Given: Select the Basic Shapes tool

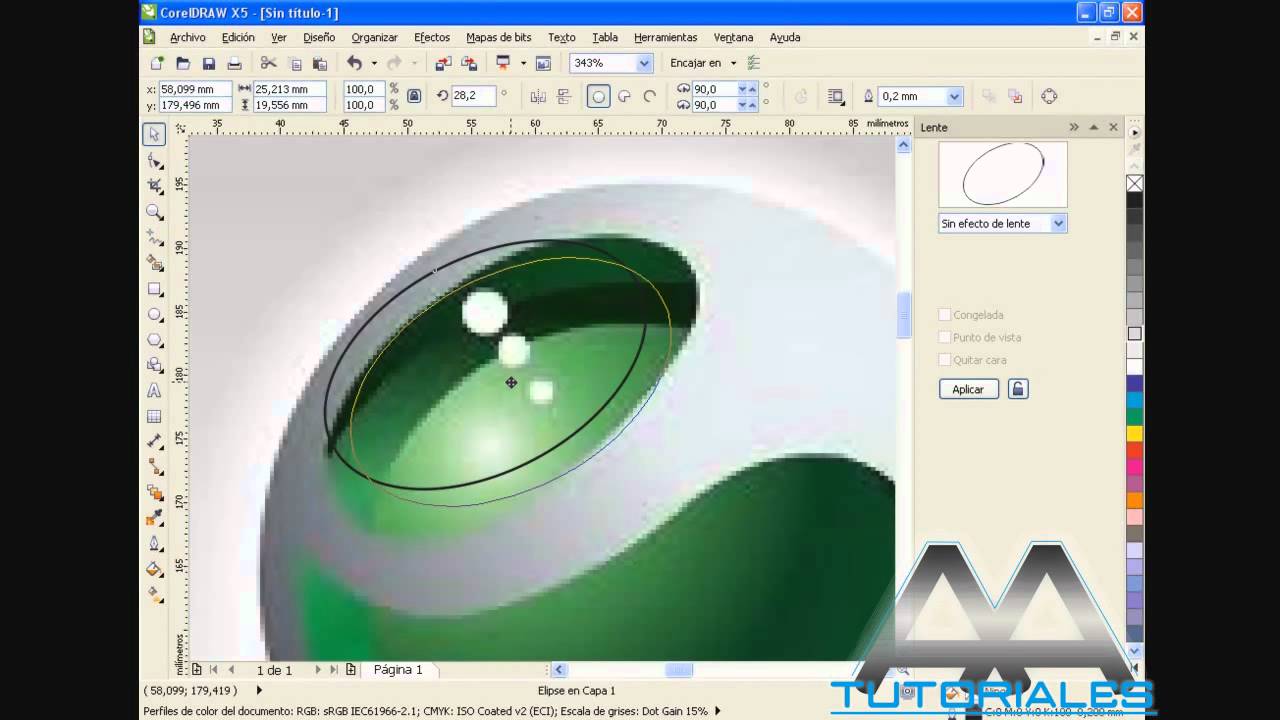Looking at the screenshot, I should click(x=154, y=365).
